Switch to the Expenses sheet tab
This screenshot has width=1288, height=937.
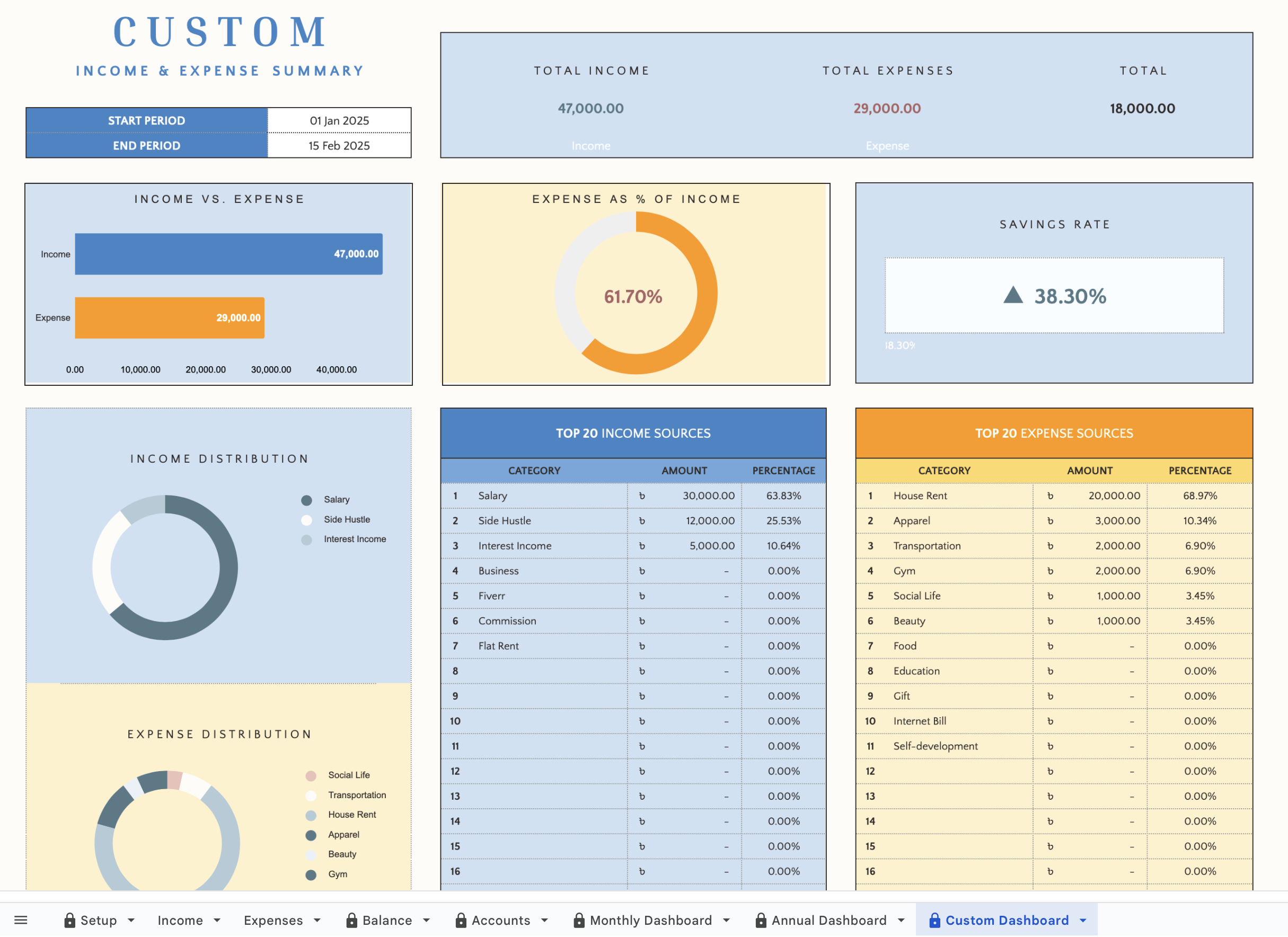[273, 921]
